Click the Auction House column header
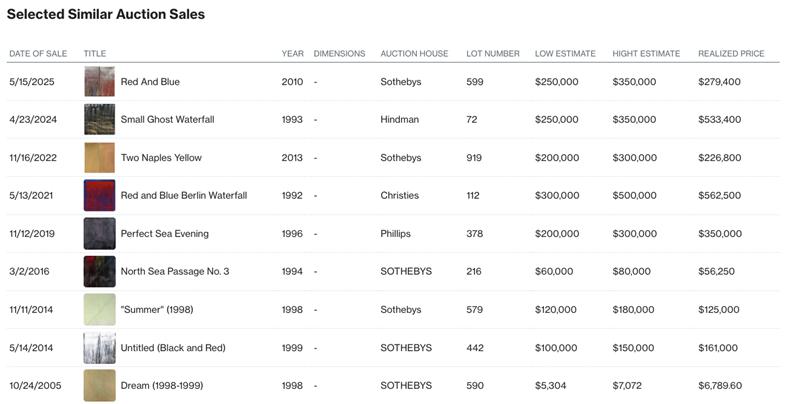Image resolution: width=787 pixels, height=404 pixels. click(x=414, y=54)
